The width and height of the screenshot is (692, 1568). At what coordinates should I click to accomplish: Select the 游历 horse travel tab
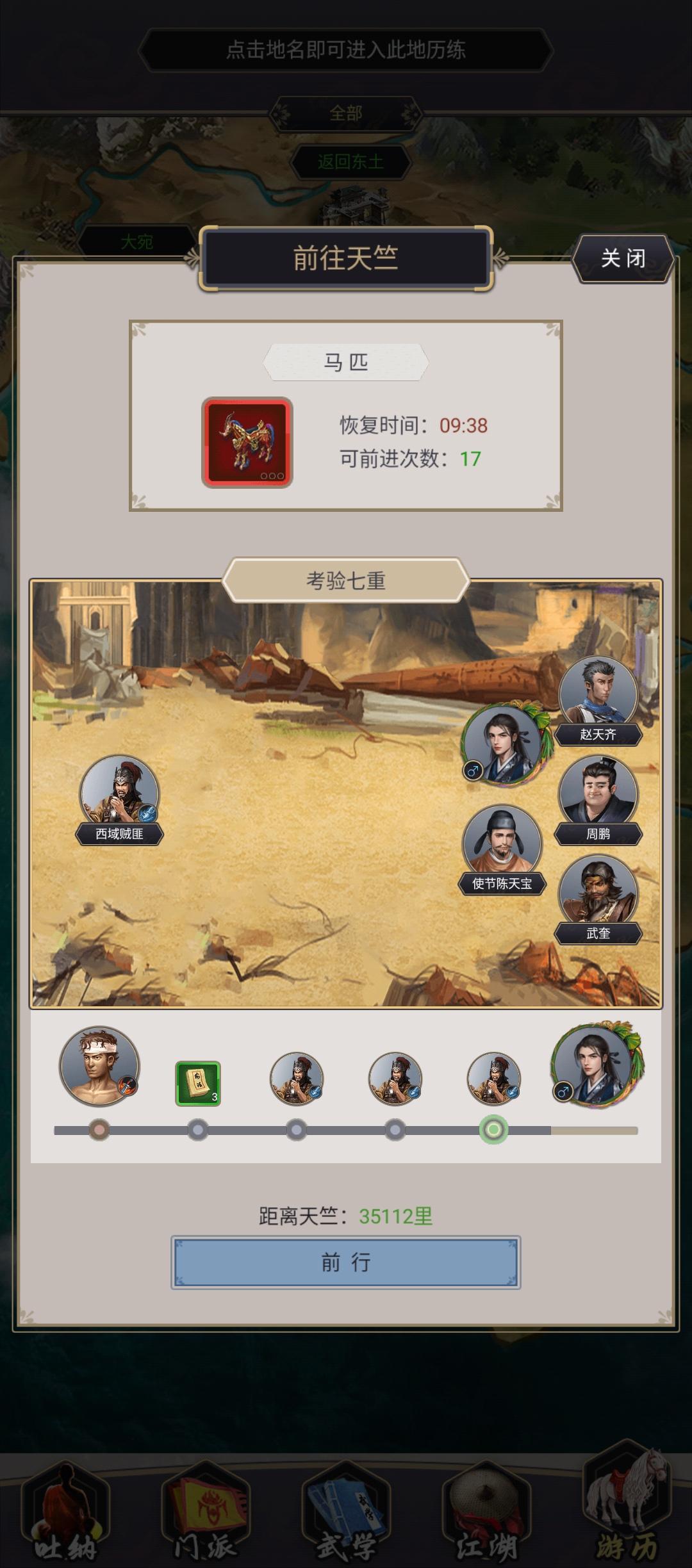click(x=627, y=1507)
